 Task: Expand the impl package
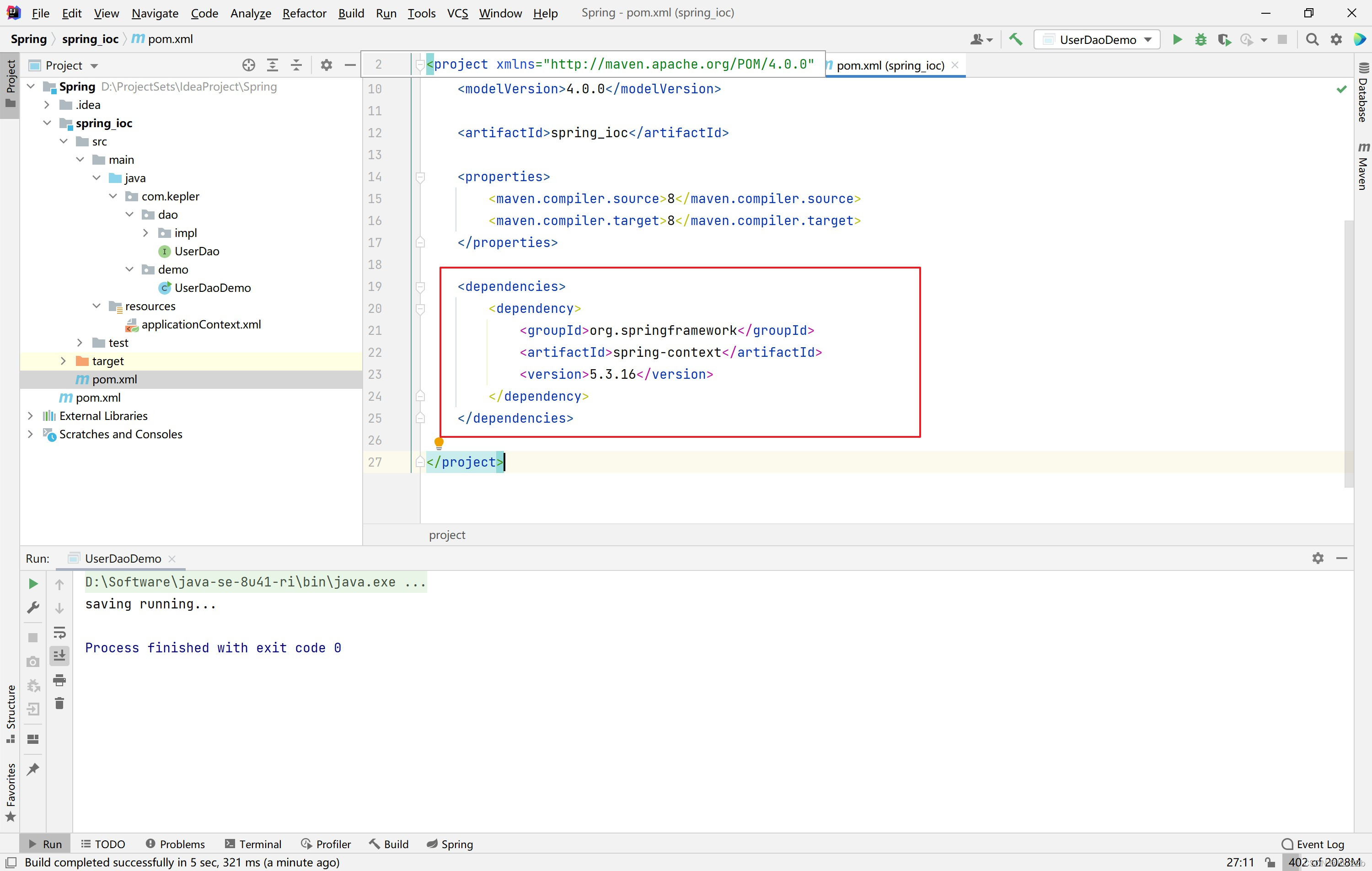(145, 233)
